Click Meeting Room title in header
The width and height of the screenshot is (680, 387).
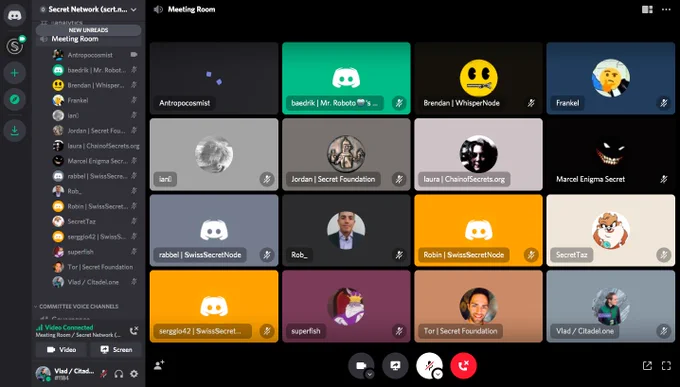pyautogui.click(x=191, y=9)
